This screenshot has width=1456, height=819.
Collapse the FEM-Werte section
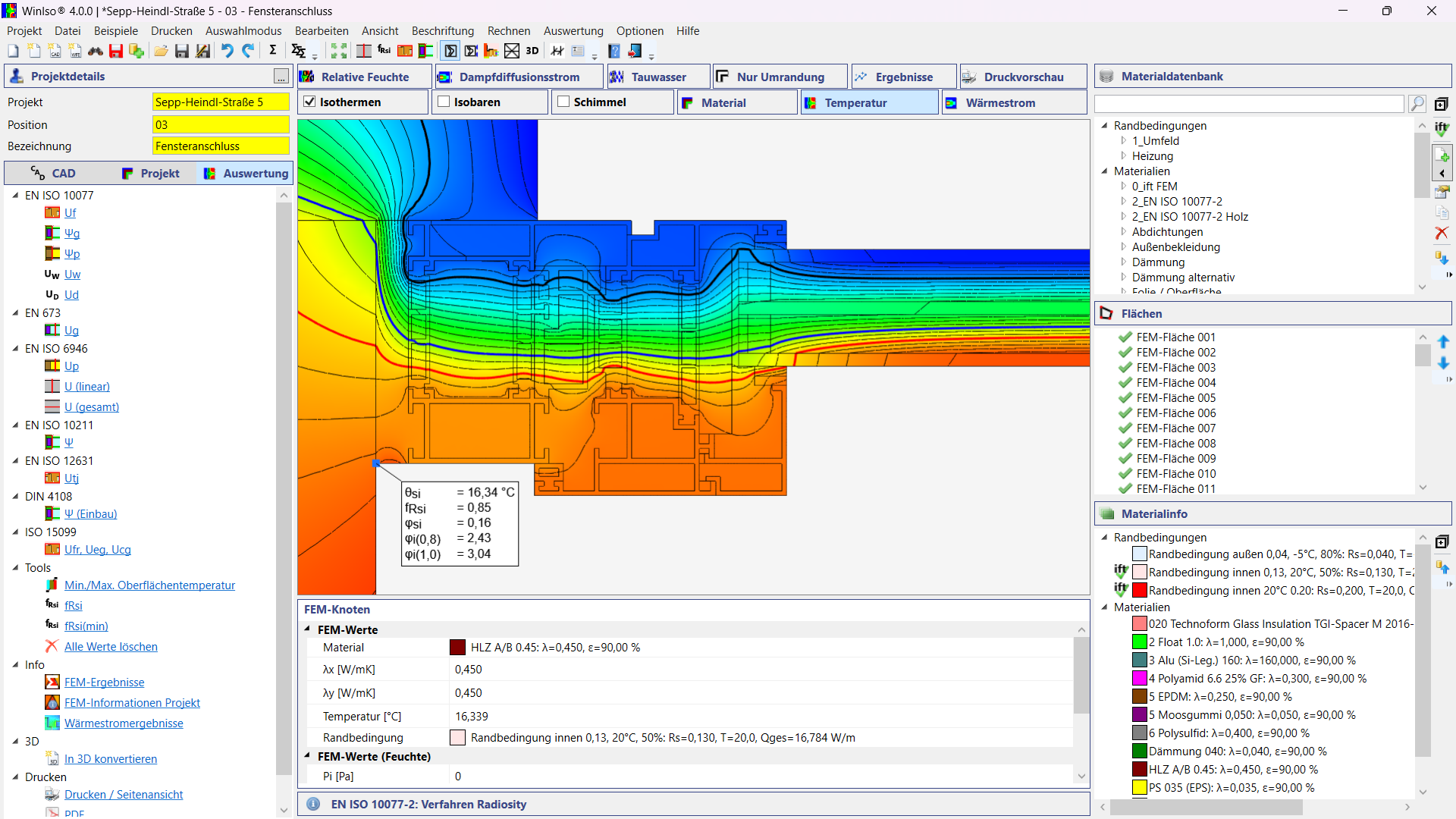(x=307, y=629)
